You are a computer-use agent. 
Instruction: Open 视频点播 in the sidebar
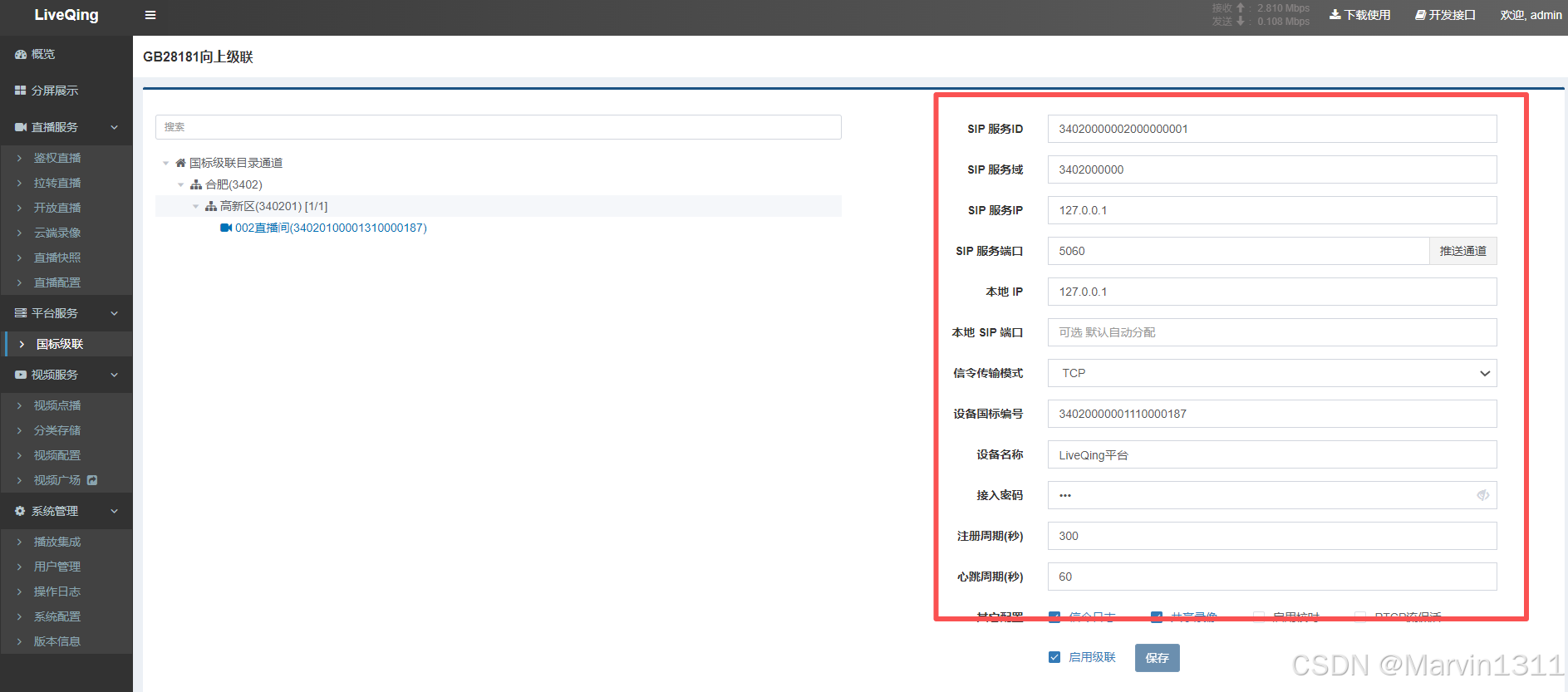pos(57,405)
